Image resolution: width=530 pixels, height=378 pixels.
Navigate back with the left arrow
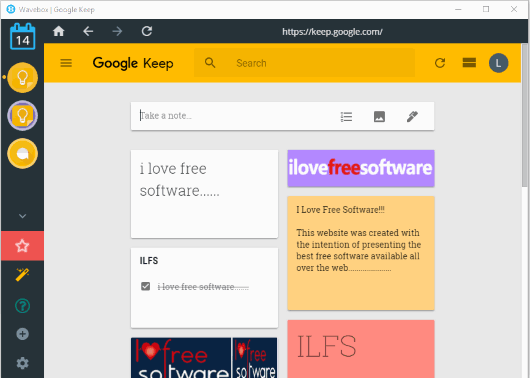[x=88, y=31]
